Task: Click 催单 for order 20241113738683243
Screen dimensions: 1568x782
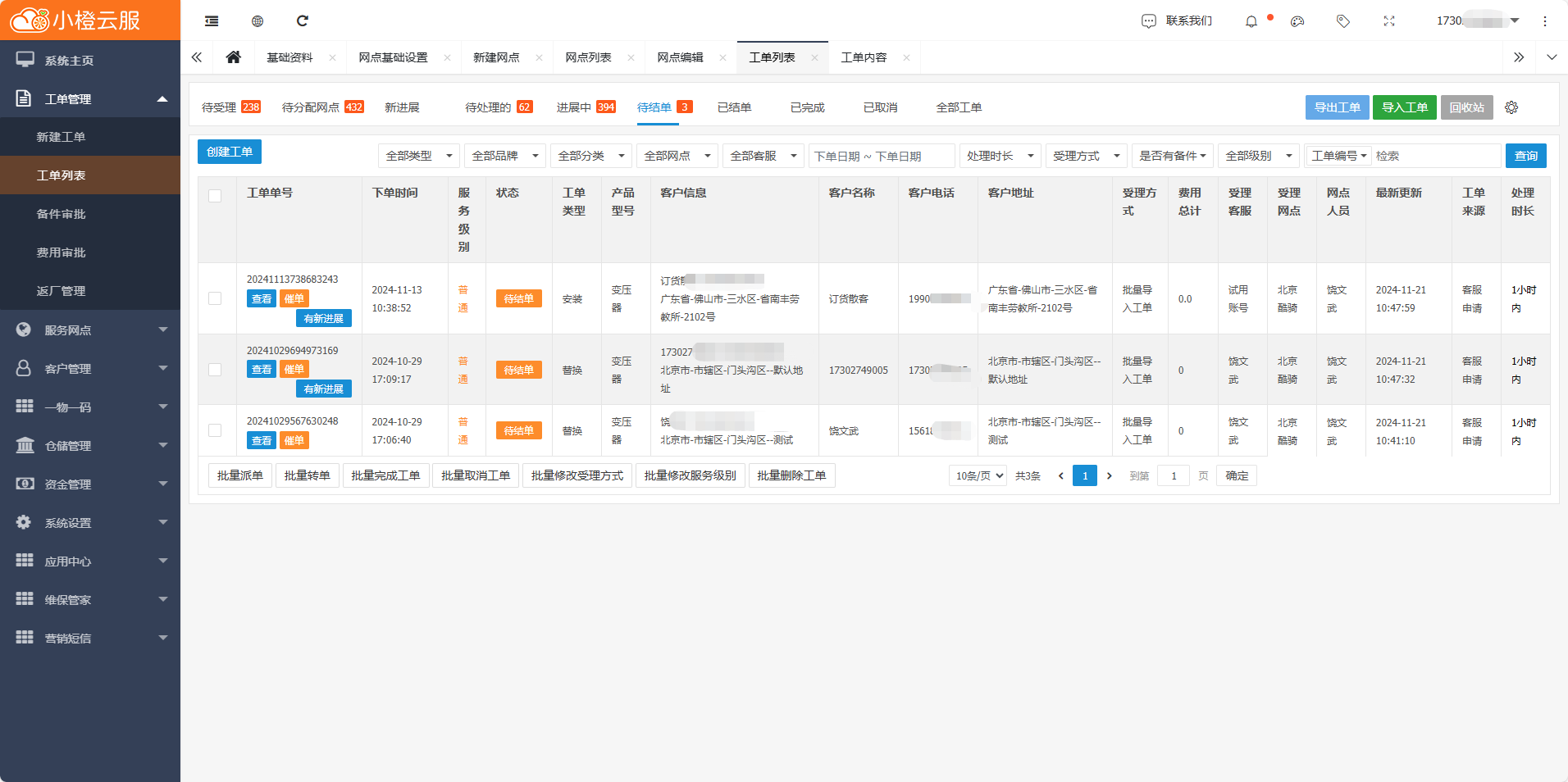Action: coord(294,299)
